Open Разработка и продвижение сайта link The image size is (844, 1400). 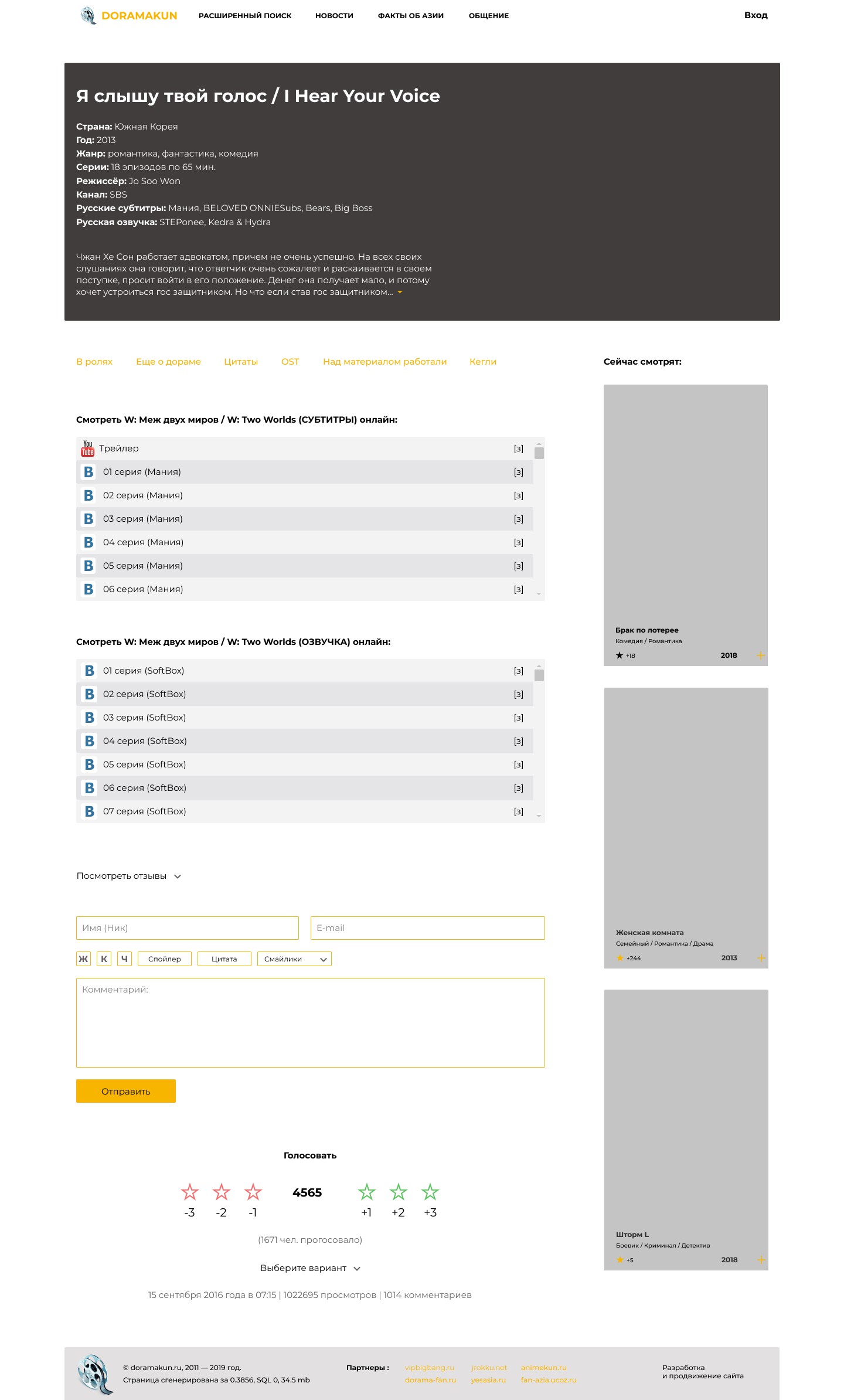[703, 1372]
